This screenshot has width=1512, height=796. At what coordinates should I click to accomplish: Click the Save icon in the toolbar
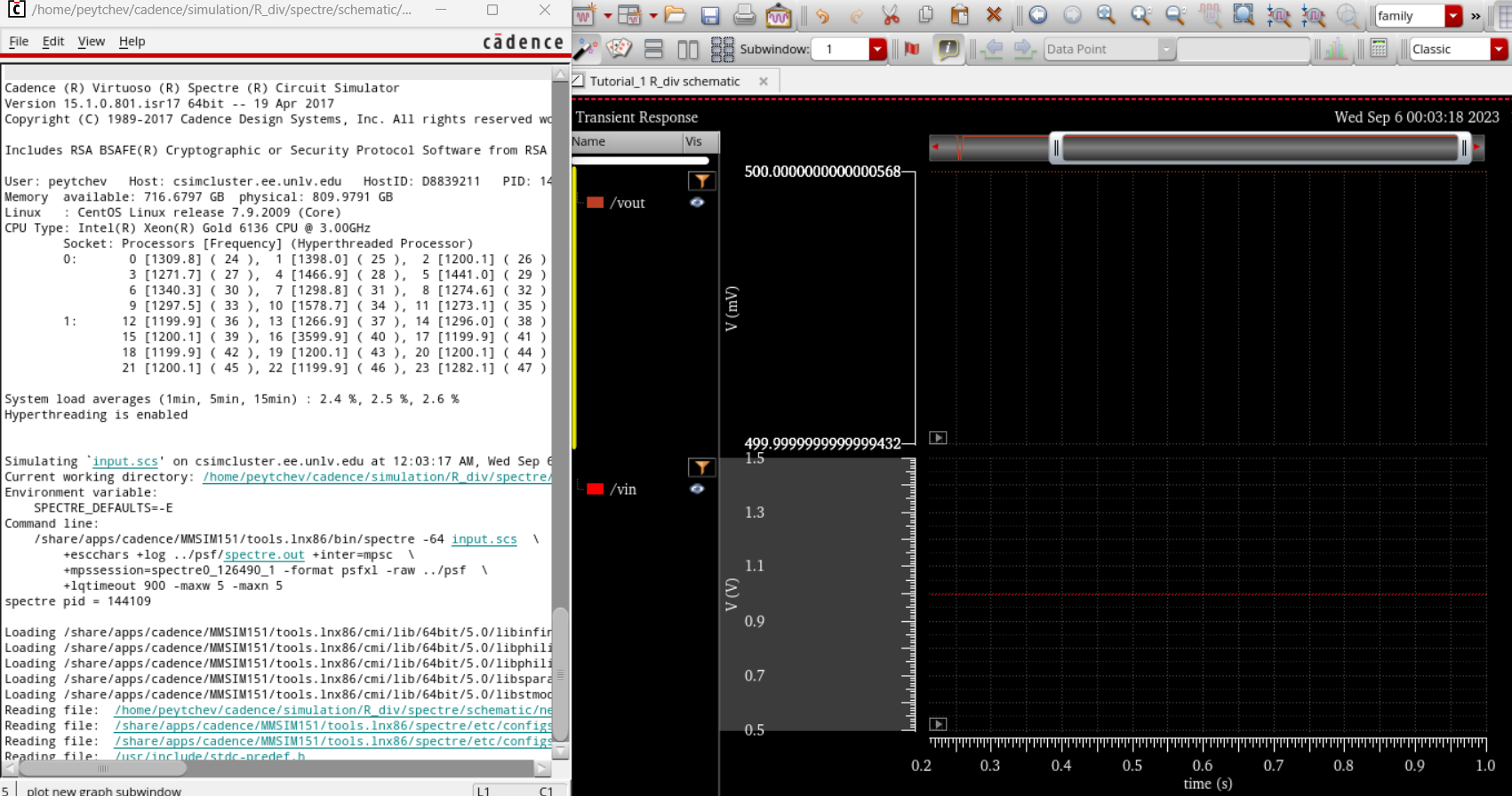[x=709, y=16]
